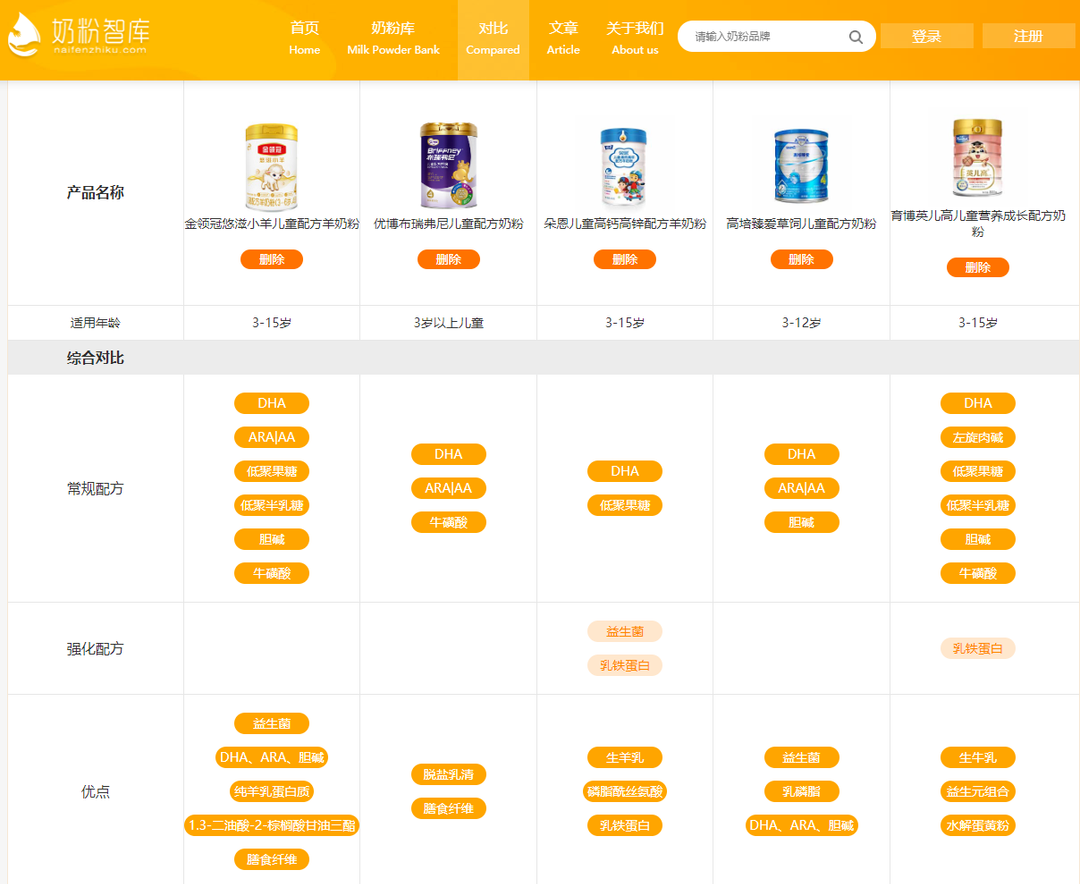Click the 益生菌 tag under 强化配方
The height and width of the screenshot is (884, 1080).
pyautogui.click(x=625, y=631)
